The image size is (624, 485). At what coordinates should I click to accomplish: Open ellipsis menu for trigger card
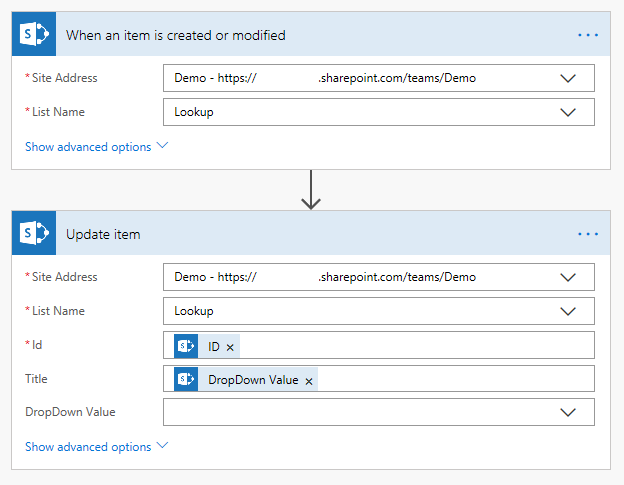[x=587, y=35]
